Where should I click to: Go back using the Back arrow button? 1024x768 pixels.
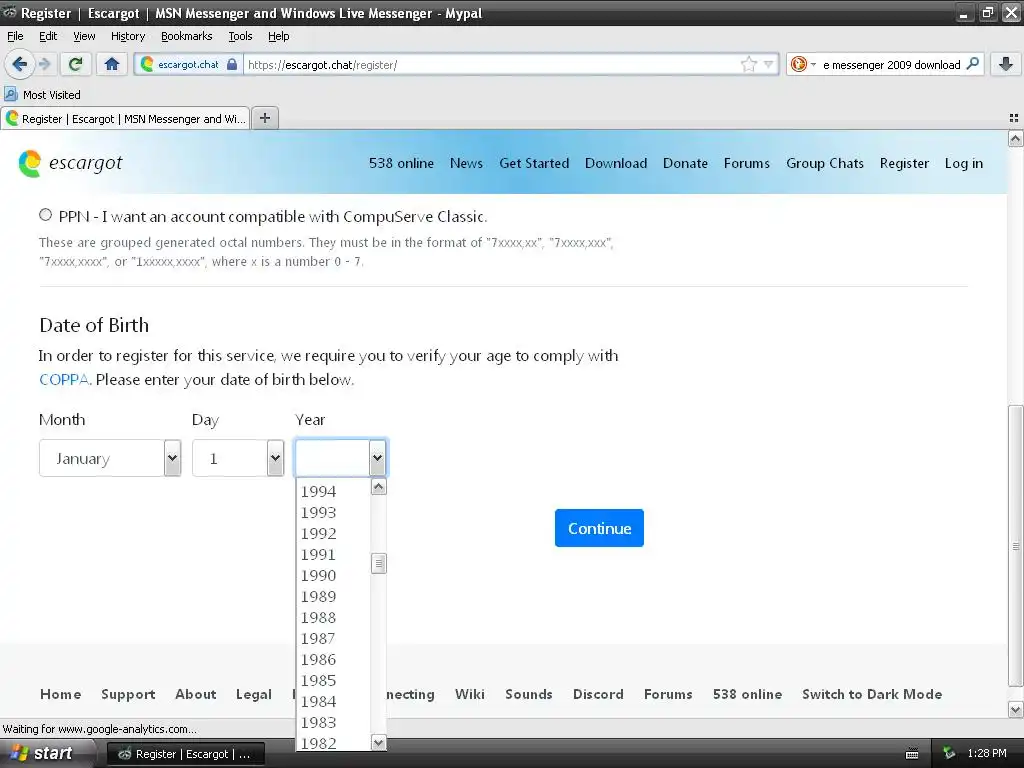(19, 64)
